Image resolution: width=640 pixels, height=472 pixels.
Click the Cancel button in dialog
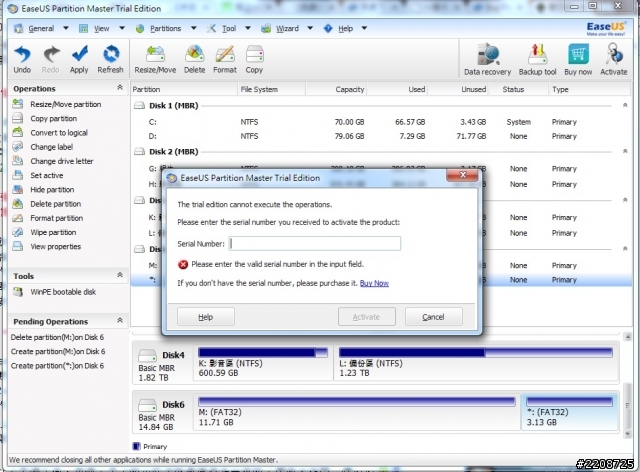point(433,317)
